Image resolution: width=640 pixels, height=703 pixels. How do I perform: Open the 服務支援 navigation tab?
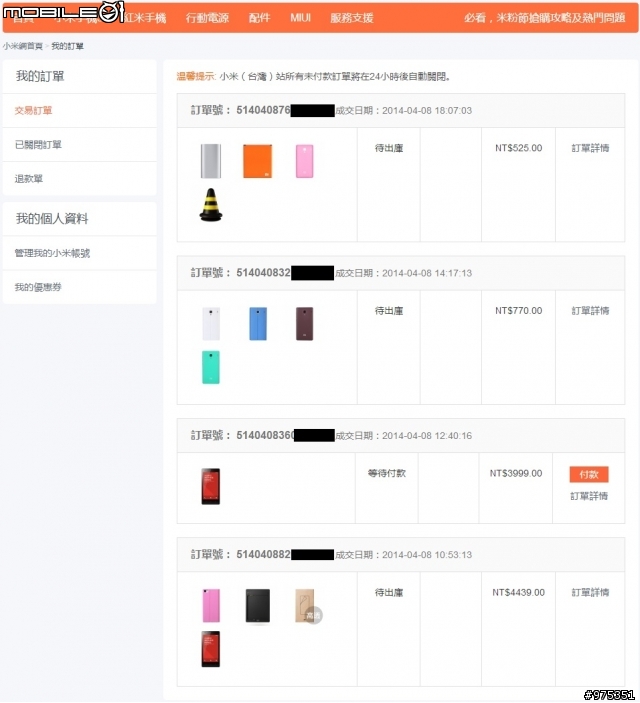[352, 18]
